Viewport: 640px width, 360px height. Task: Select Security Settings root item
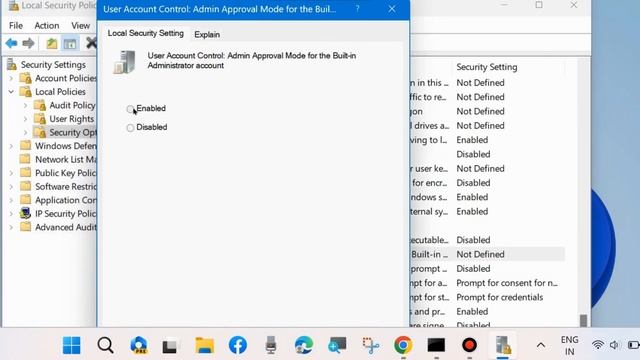[53, 64]
